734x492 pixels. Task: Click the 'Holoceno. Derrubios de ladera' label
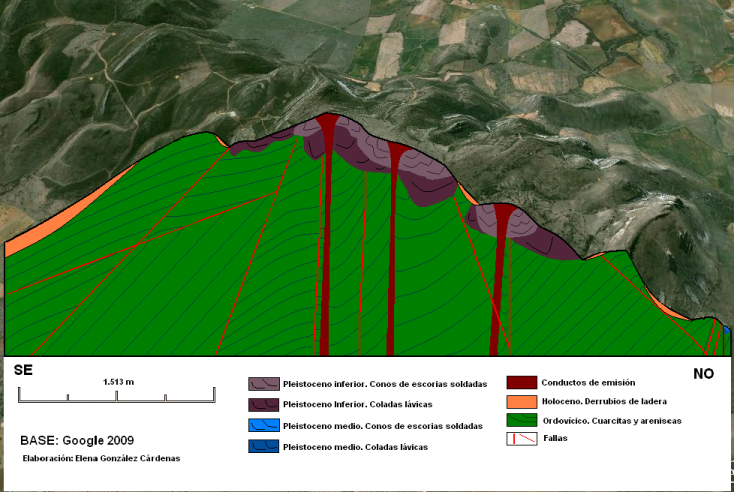tap(604, 402)
